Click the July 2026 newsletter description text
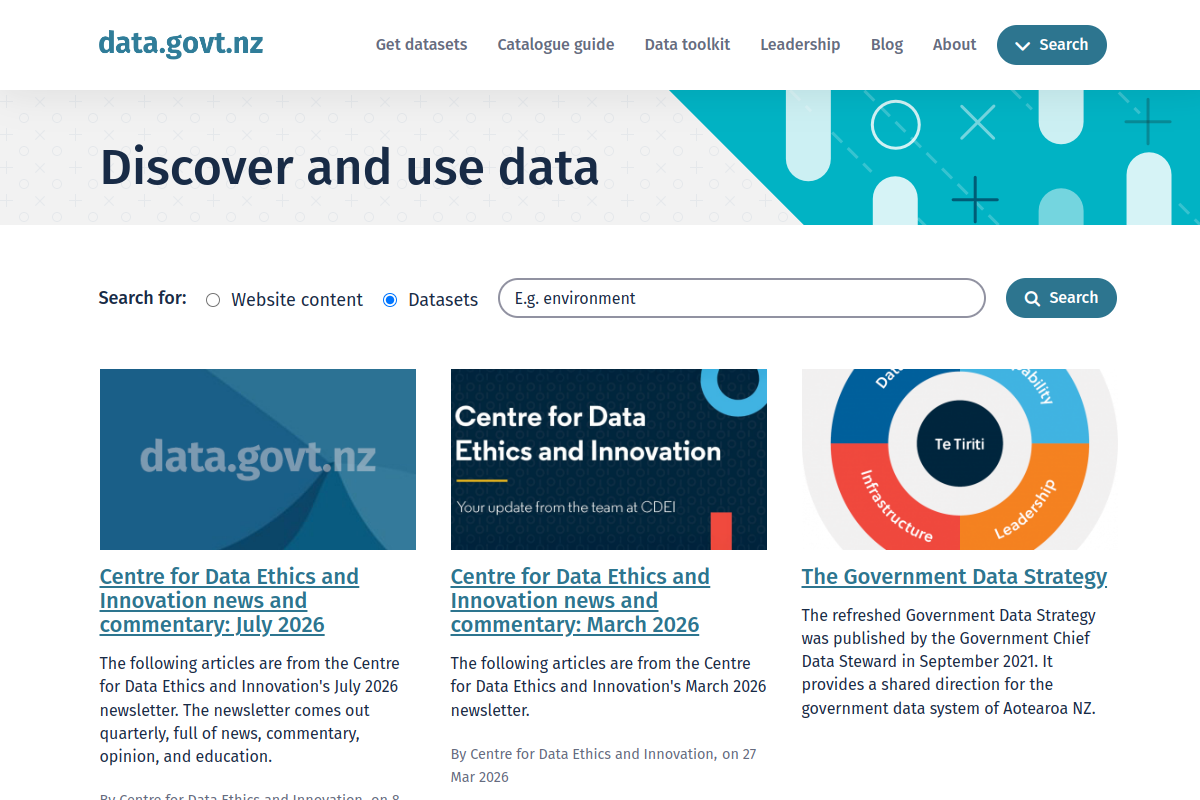The height and width of the screenshot is (800, 1200). 250,710
